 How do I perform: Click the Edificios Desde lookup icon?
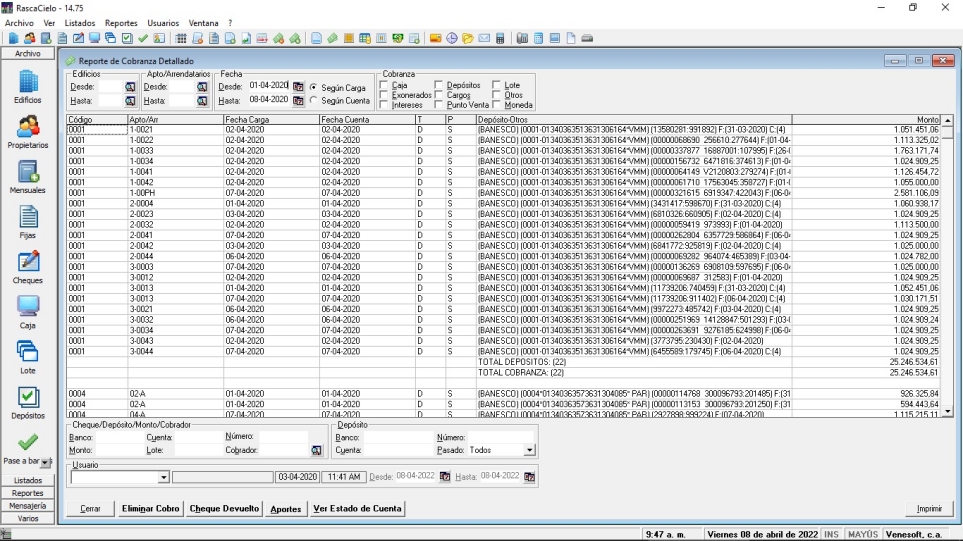coord(130,87)
